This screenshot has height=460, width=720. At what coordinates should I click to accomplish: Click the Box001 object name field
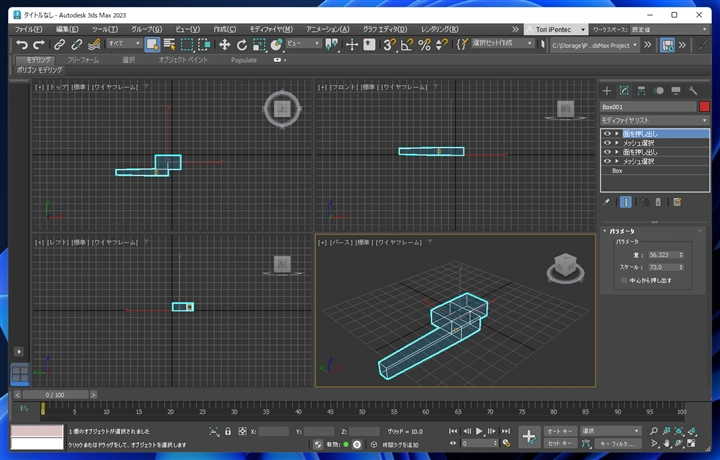(648, 107)
